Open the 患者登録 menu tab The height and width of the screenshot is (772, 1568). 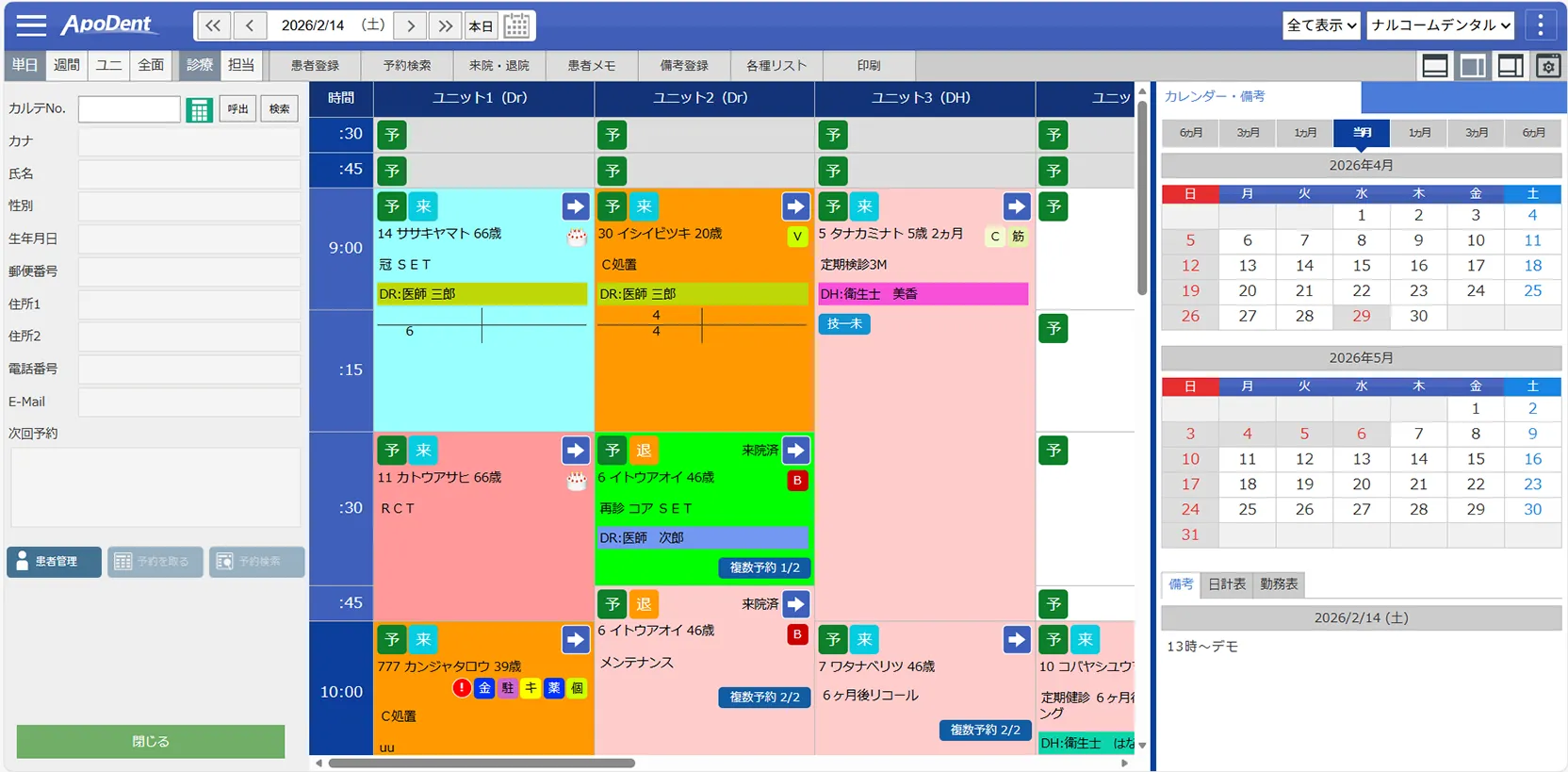pyautogui.click(x=315, y=65)
